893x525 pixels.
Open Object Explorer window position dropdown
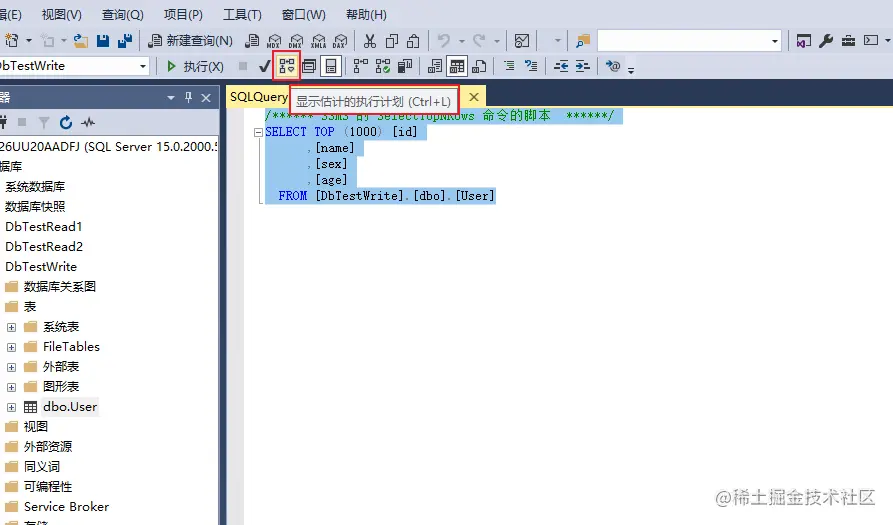pos(170,98)
